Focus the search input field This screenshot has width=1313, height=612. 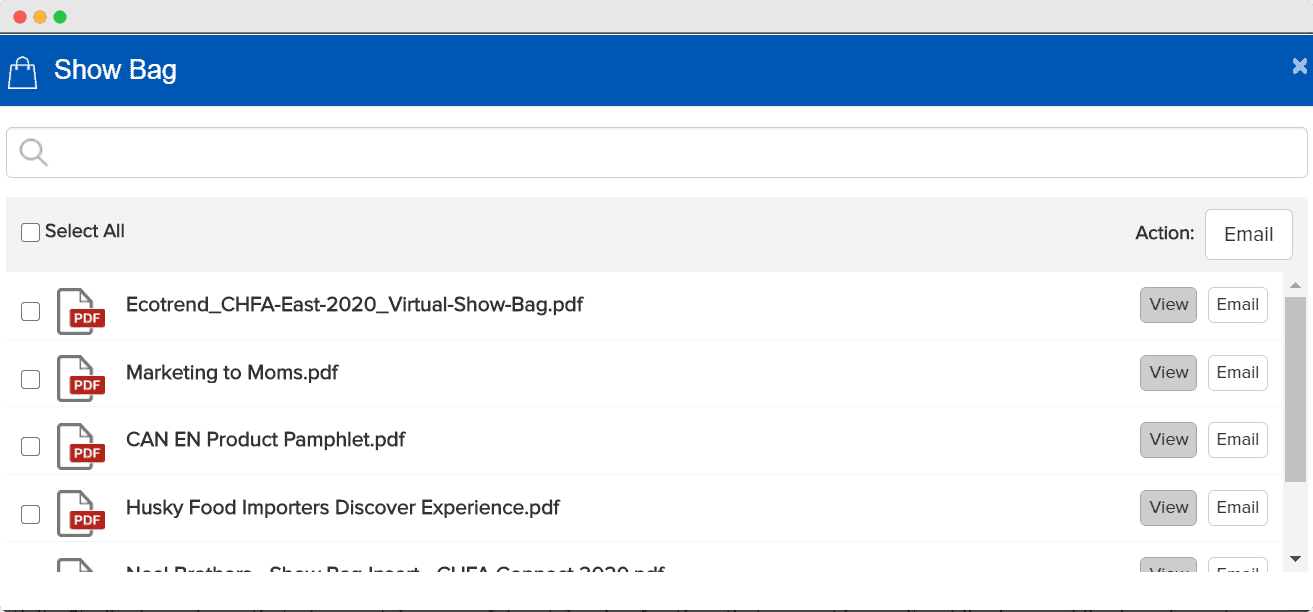pos(670,153)
